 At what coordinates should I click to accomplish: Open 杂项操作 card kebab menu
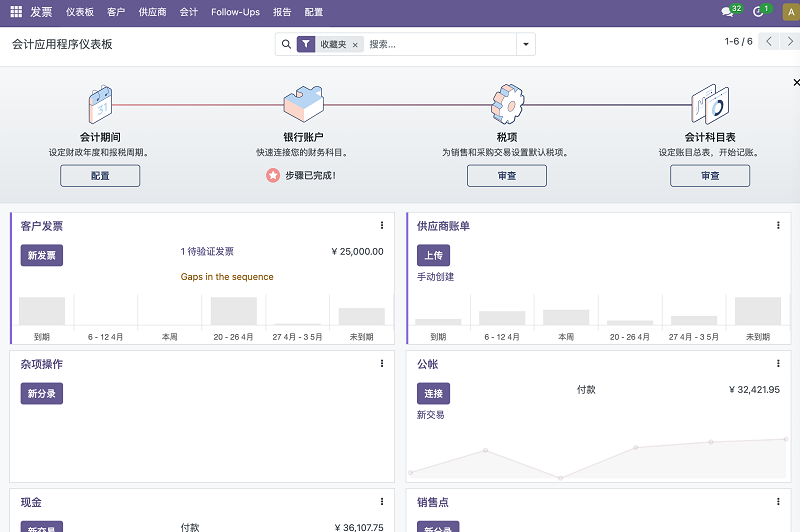(382, 364)
